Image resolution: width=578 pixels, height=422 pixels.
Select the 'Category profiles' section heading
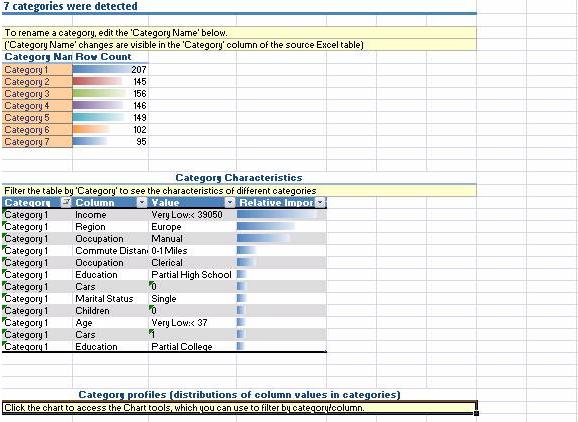239,395
